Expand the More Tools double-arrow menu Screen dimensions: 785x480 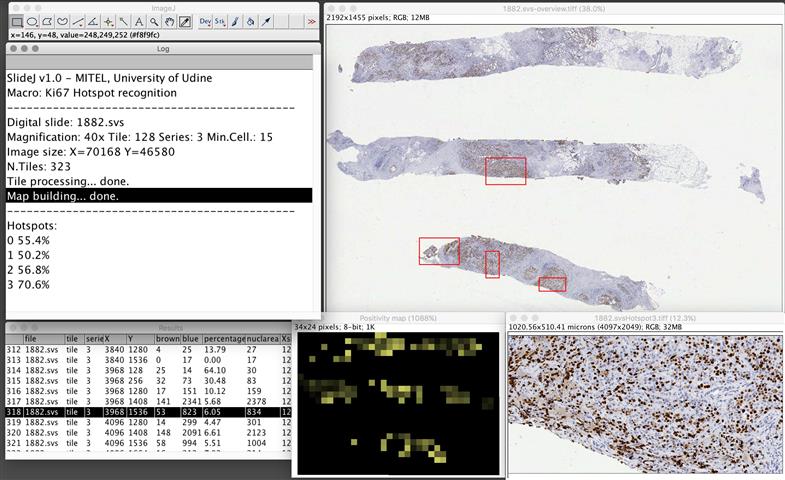pos(311,21)
